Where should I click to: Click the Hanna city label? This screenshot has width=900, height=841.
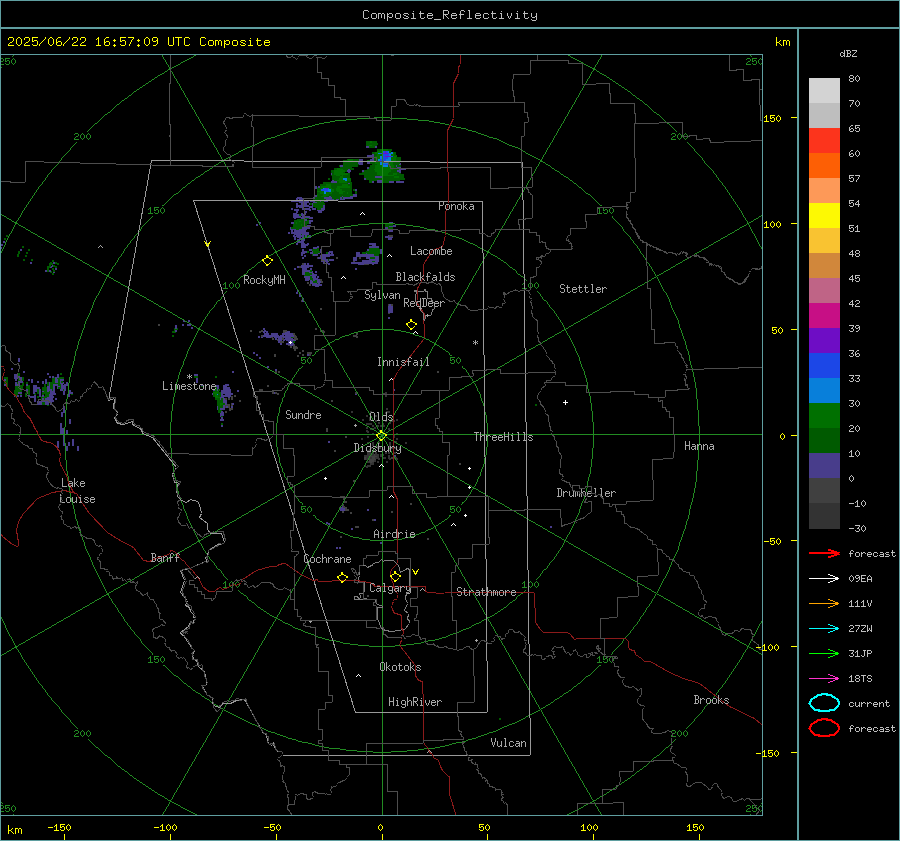click(x=699, y=446)
